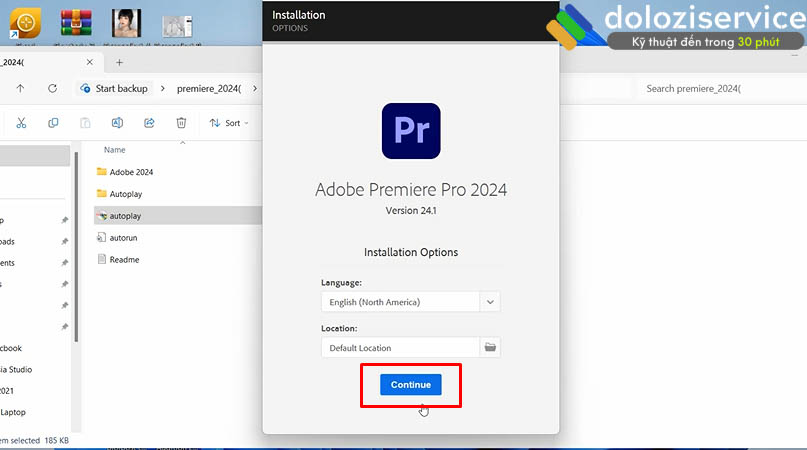Click the Premiere Pro logo icon
This screenshot has width=807, height=450.
(x=411, y=131)
